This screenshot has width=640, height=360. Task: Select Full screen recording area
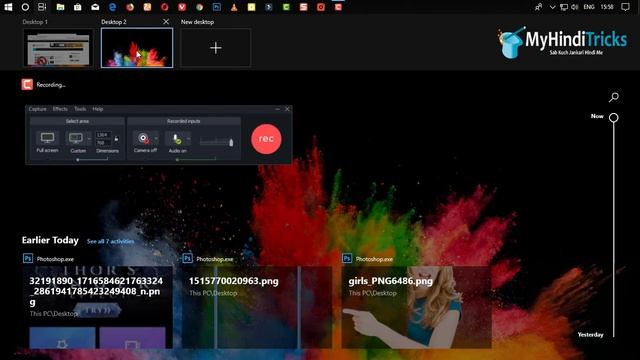click(x=47, y=142)
